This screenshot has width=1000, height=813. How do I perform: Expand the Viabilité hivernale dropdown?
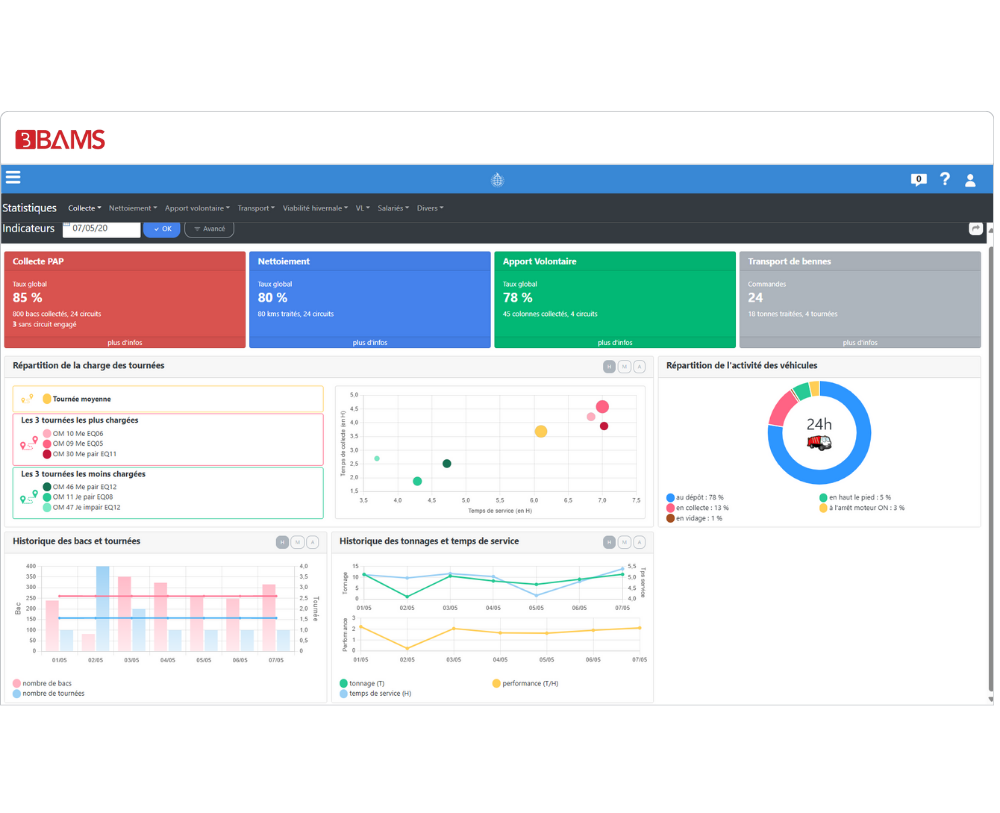pyautogui.click(x=315, y=208)
